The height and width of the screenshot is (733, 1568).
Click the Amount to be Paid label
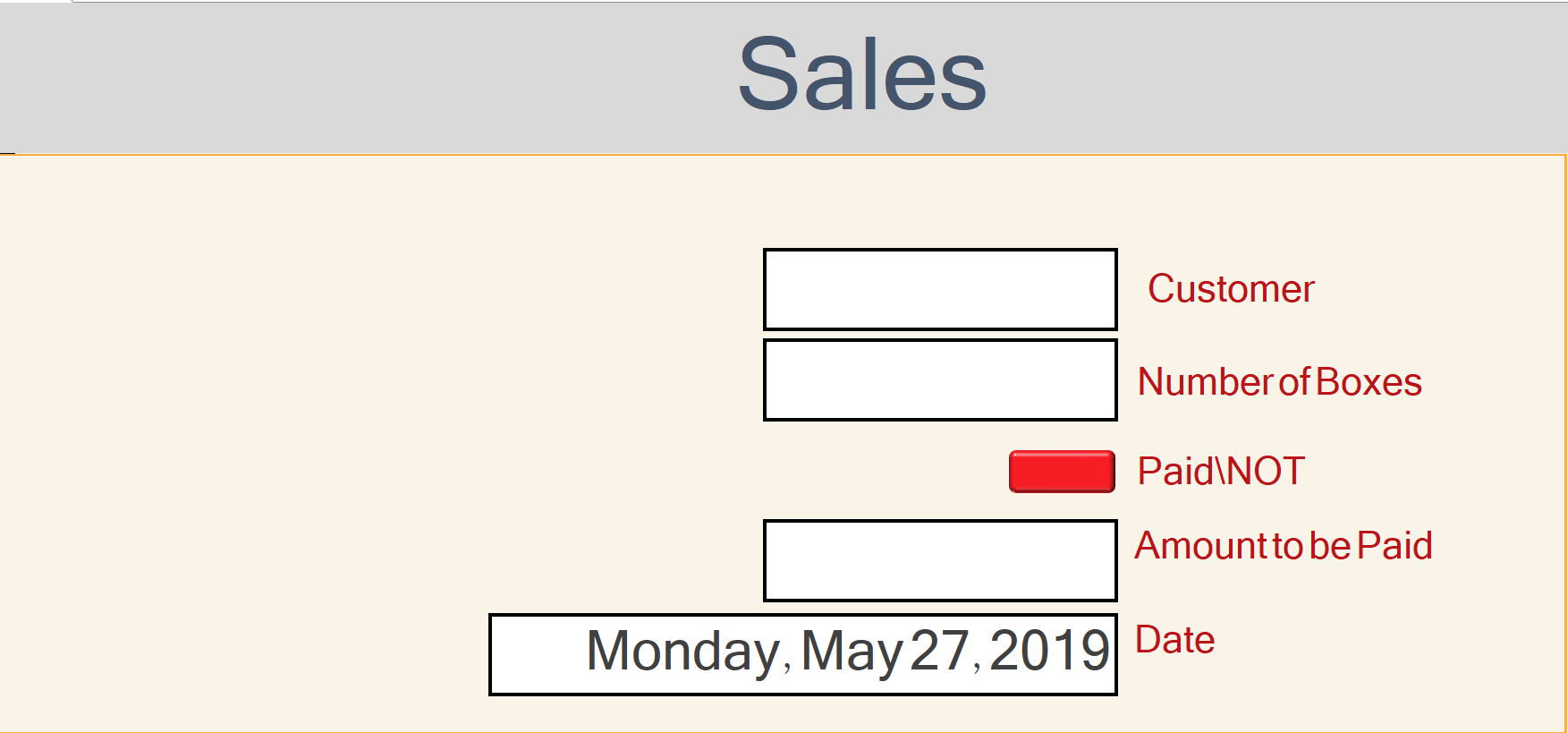pos(1284,546)
